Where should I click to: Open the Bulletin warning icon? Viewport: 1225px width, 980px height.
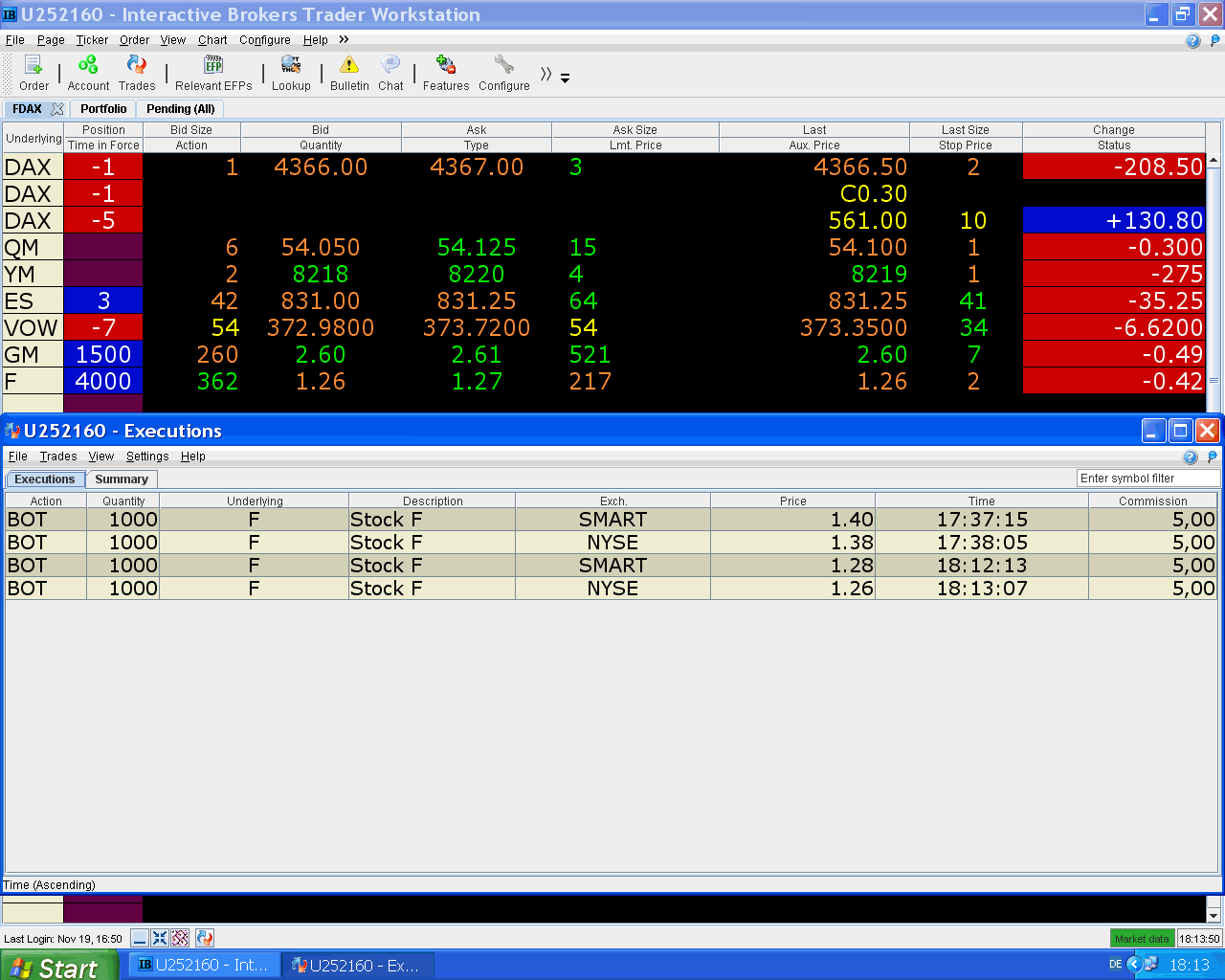(349, 73)
